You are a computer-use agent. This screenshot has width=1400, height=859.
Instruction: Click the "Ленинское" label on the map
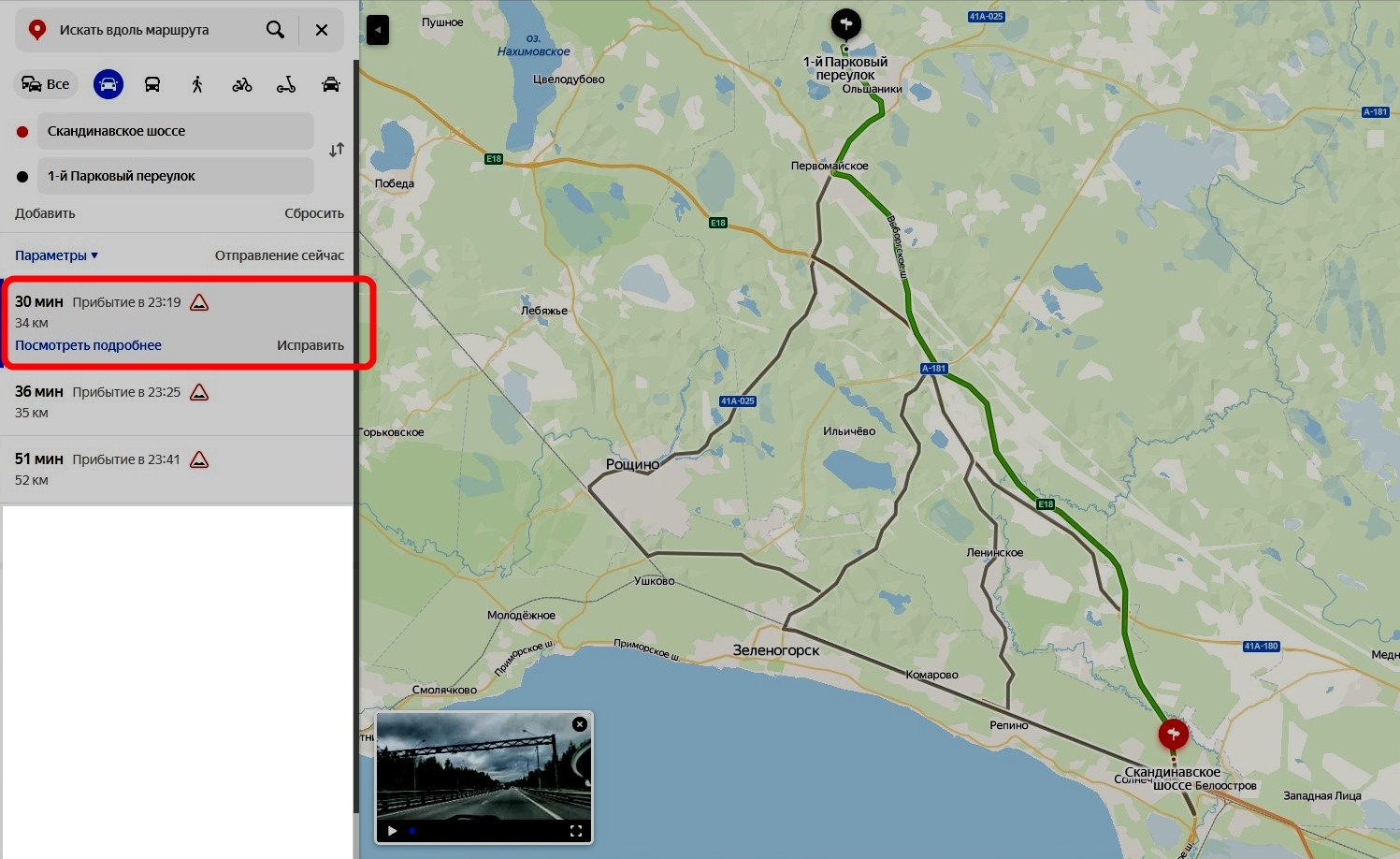(995, 553)
